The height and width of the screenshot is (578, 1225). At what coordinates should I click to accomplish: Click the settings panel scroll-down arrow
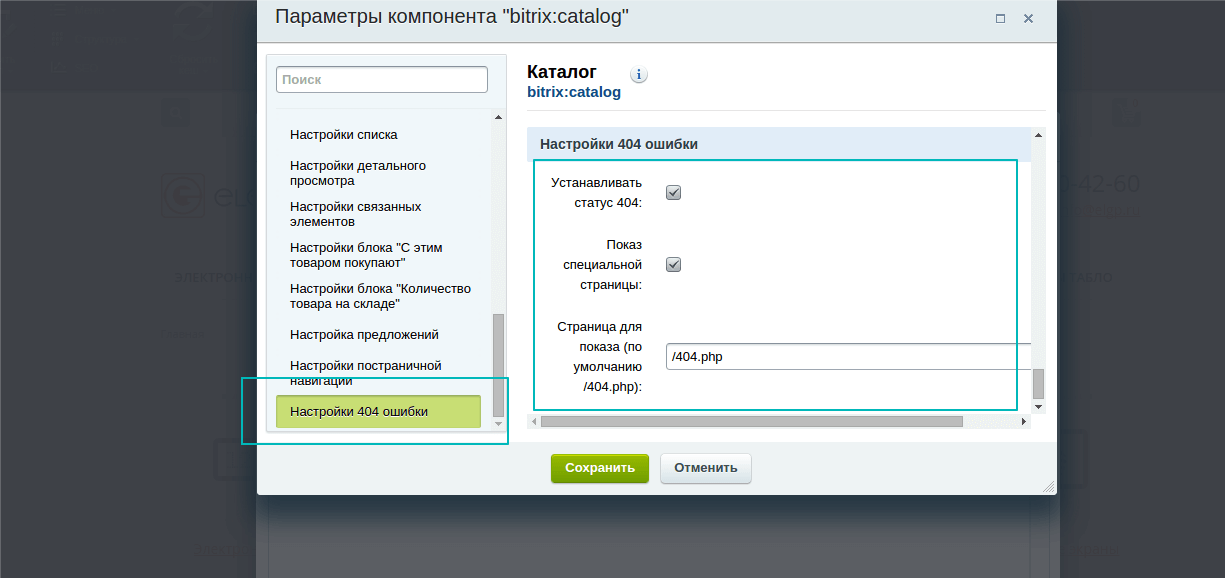[1038, 407]
